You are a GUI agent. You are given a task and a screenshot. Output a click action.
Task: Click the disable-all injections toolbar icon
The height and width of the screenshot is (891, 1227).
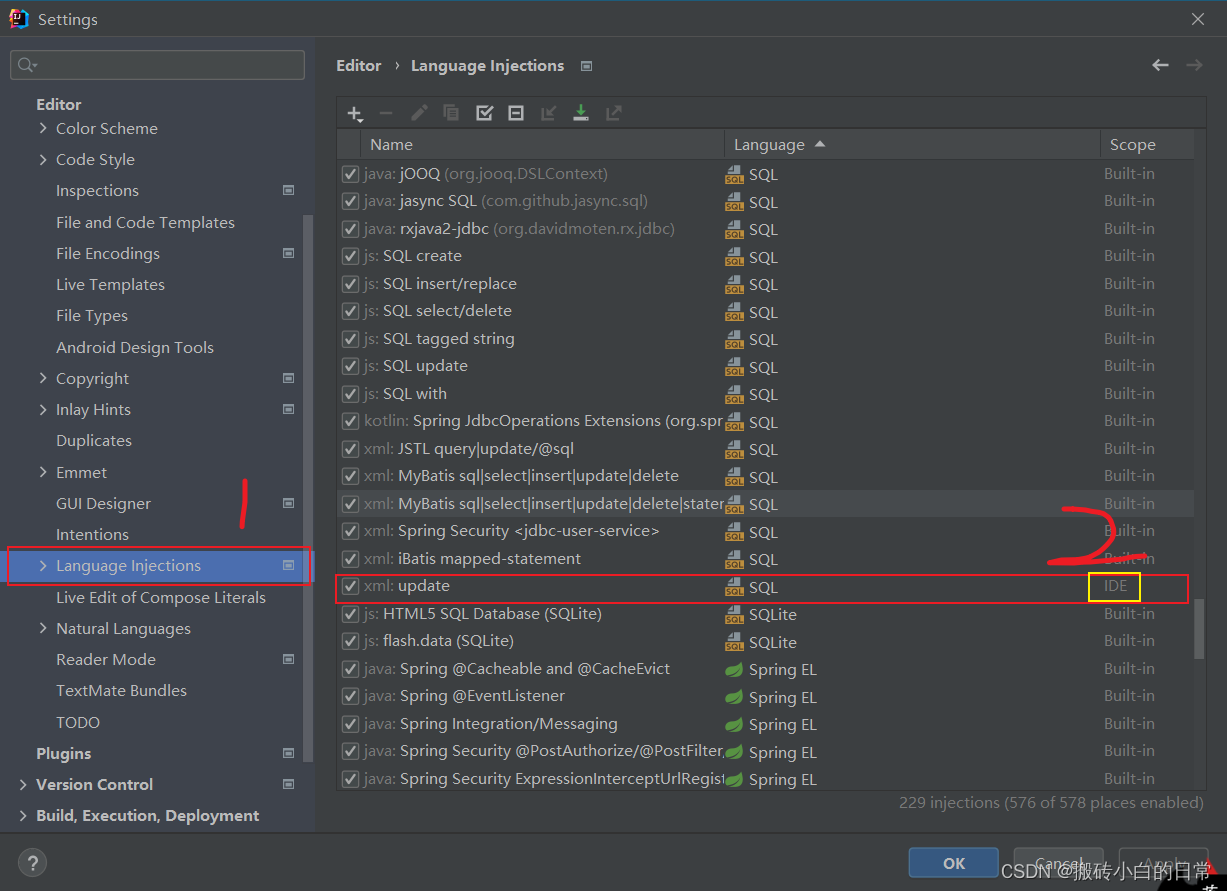point(516,112)
